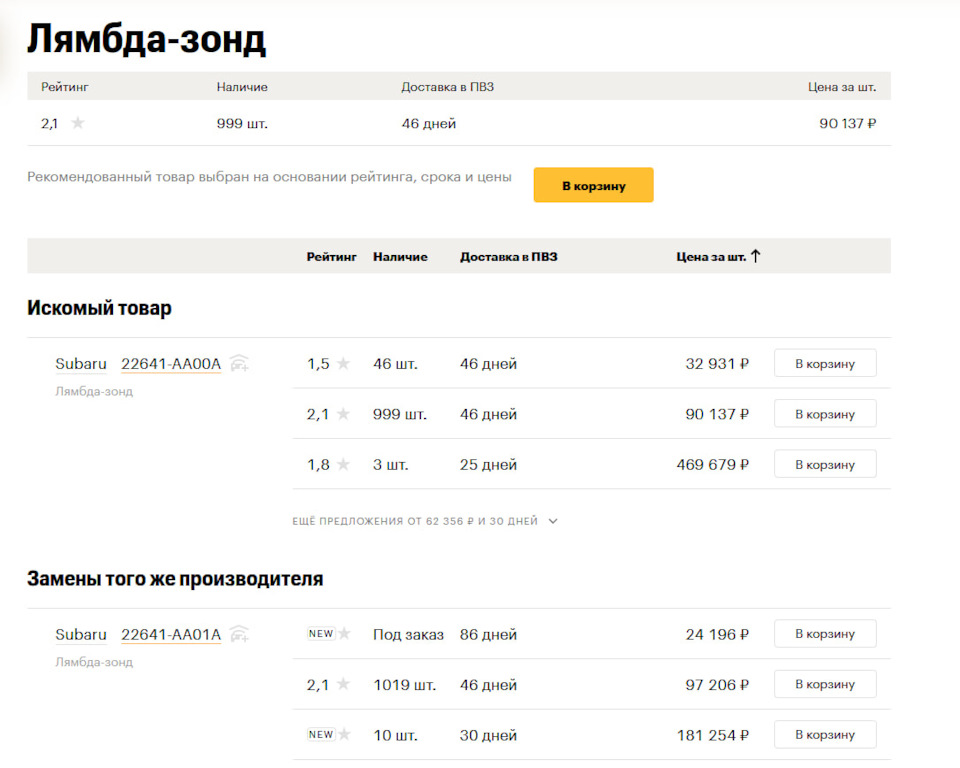
Task: Click "25 дней" delivery cell
Action: (x=488, y=465)
